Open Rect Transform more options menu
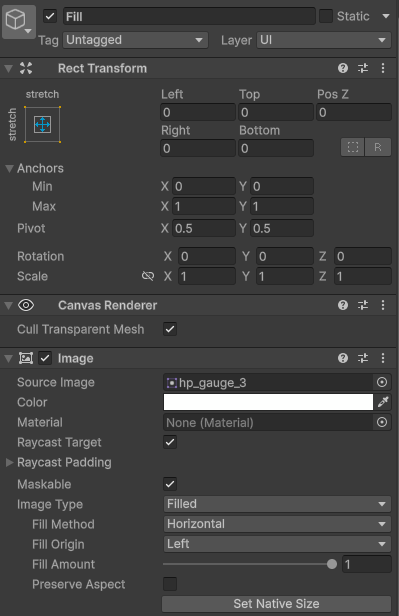Screen dimensions: 399x616 click(383, 68)
